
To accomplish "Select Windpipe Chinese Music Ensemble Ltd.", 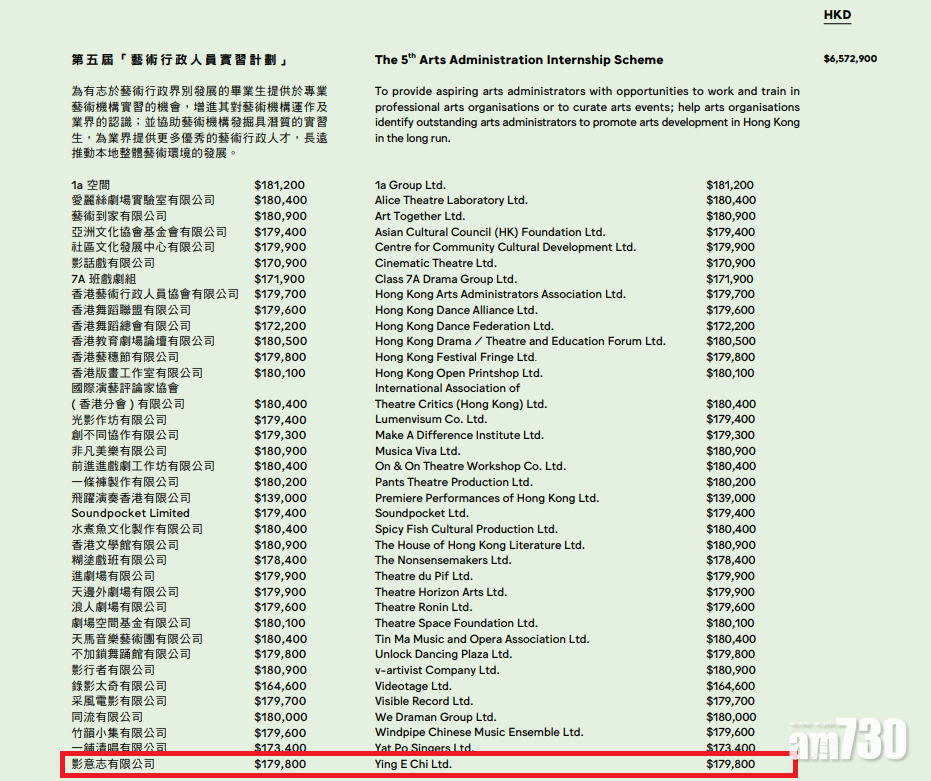I will point(478,733).
